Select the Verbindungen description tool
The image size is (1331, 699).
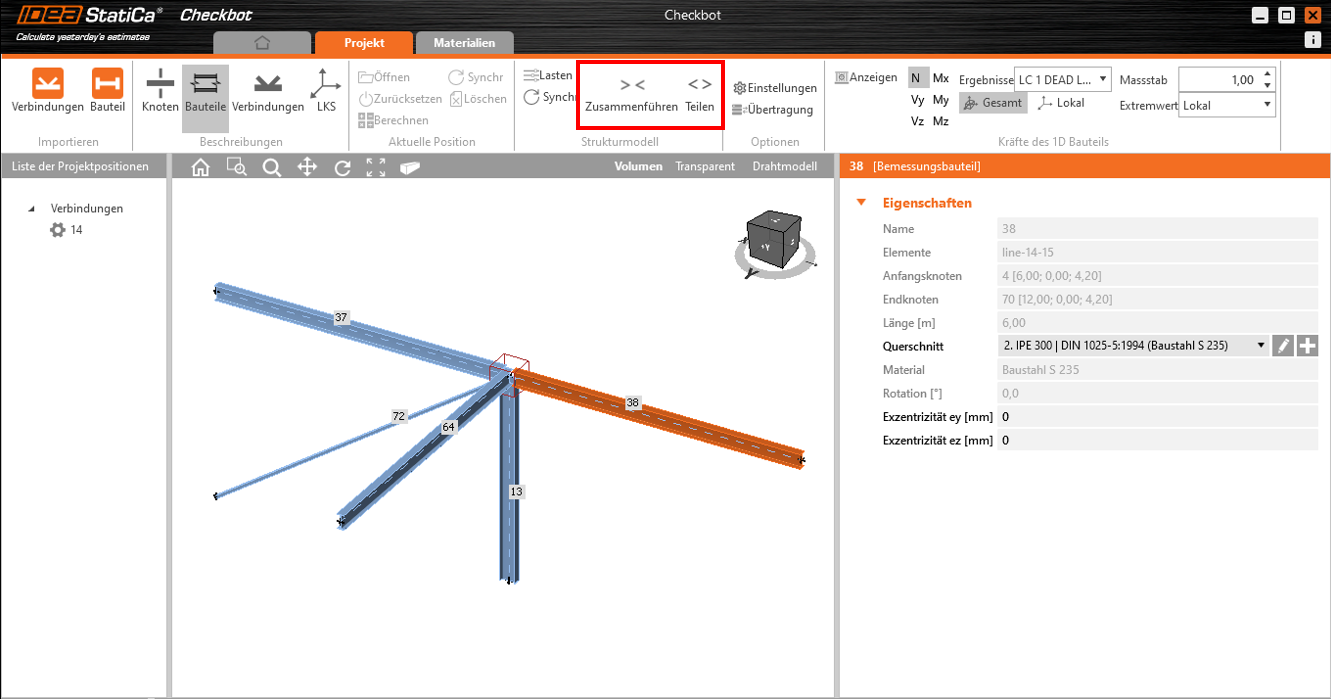(268, 91)
